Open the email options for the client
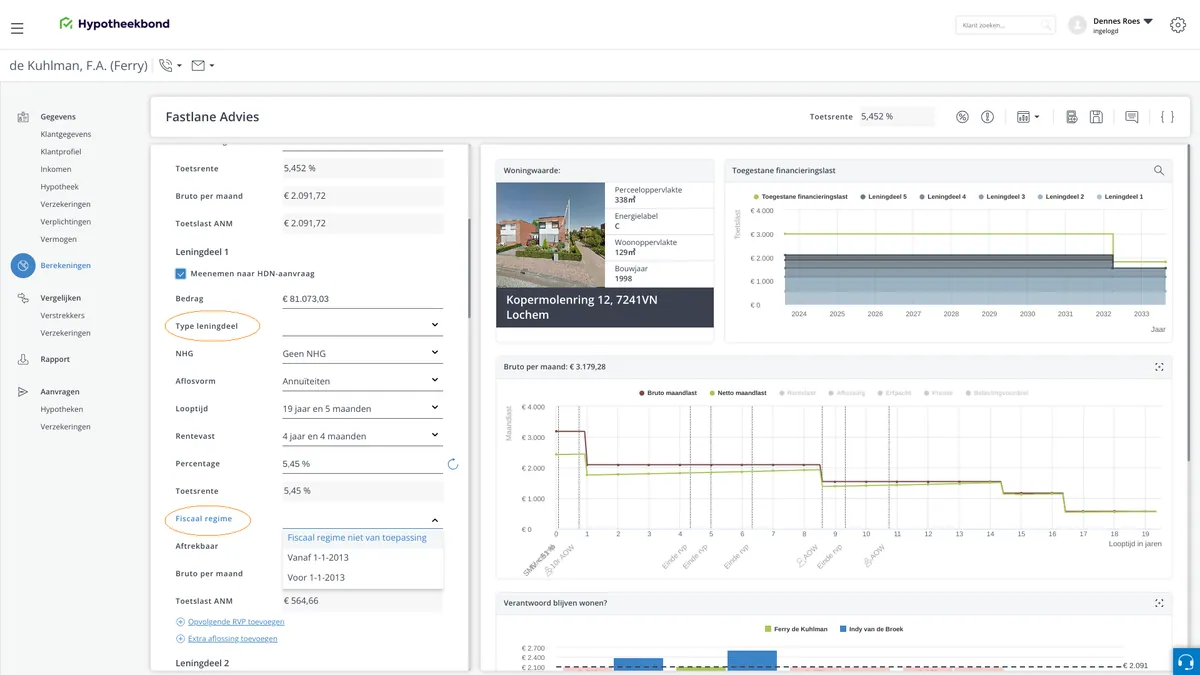 click(x=203, y=66)
